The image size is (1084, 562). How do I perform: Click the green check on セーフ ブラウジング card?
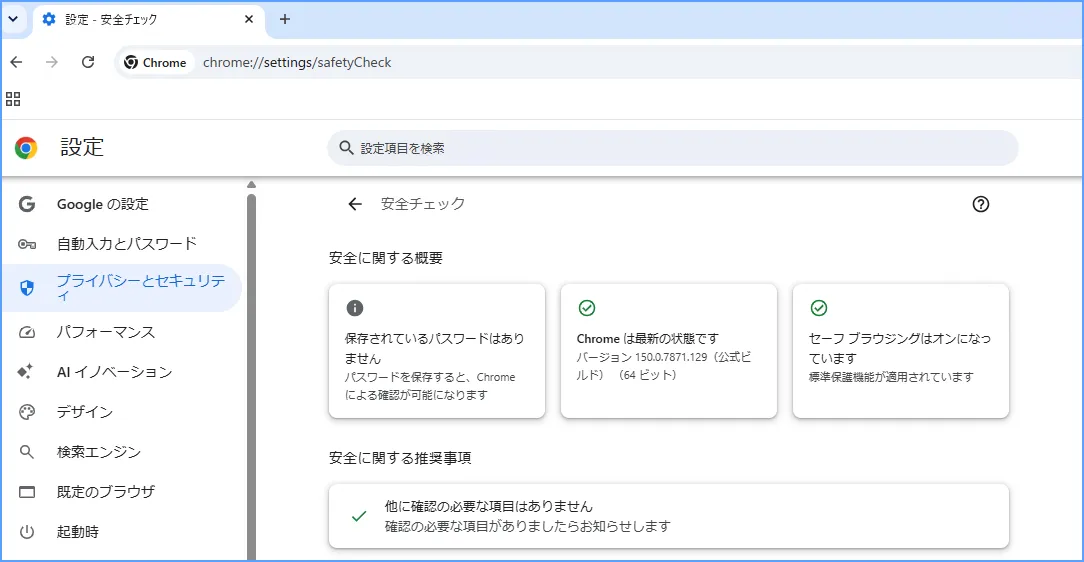click(x=819, y=308)
